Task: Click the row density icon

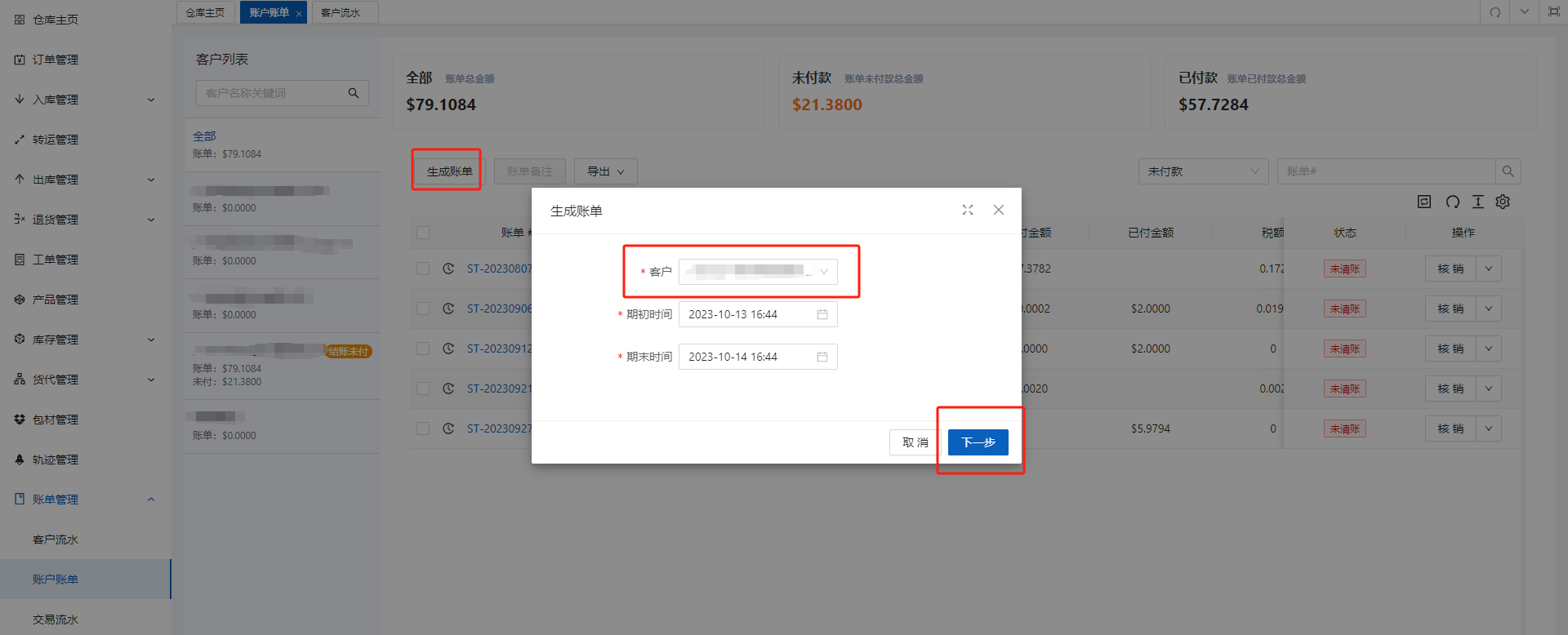Action: [1478, 202]
